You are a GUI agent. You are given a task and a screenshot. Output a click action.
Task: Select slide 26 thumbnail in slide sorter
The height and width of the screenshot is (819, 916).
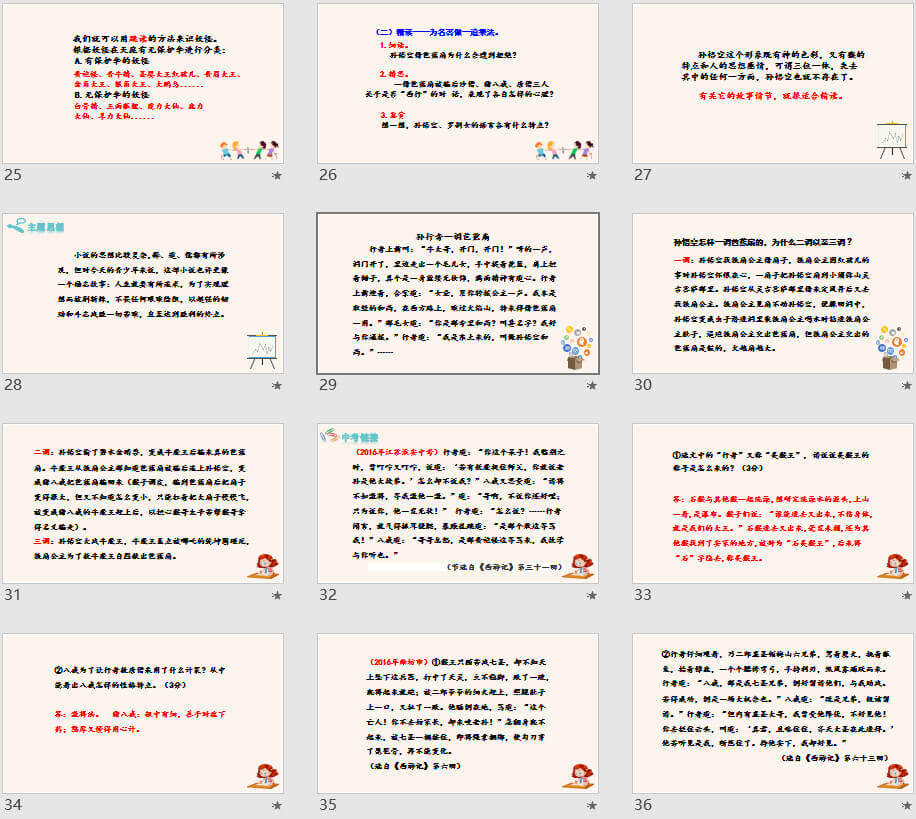coord(458,84)
